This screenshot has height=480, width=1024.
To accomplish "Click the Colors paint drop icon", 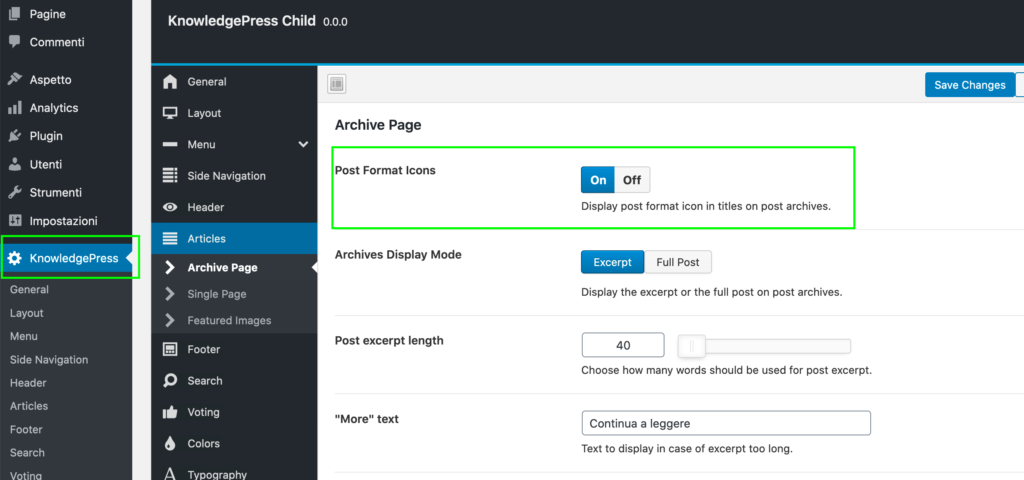I will (170, 443).
